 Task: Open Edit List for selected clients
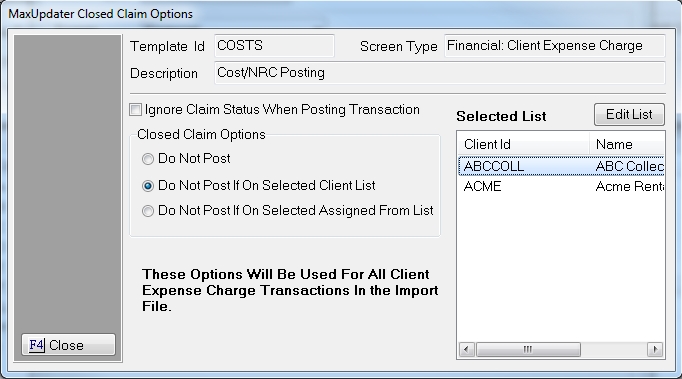coord(629,114)
